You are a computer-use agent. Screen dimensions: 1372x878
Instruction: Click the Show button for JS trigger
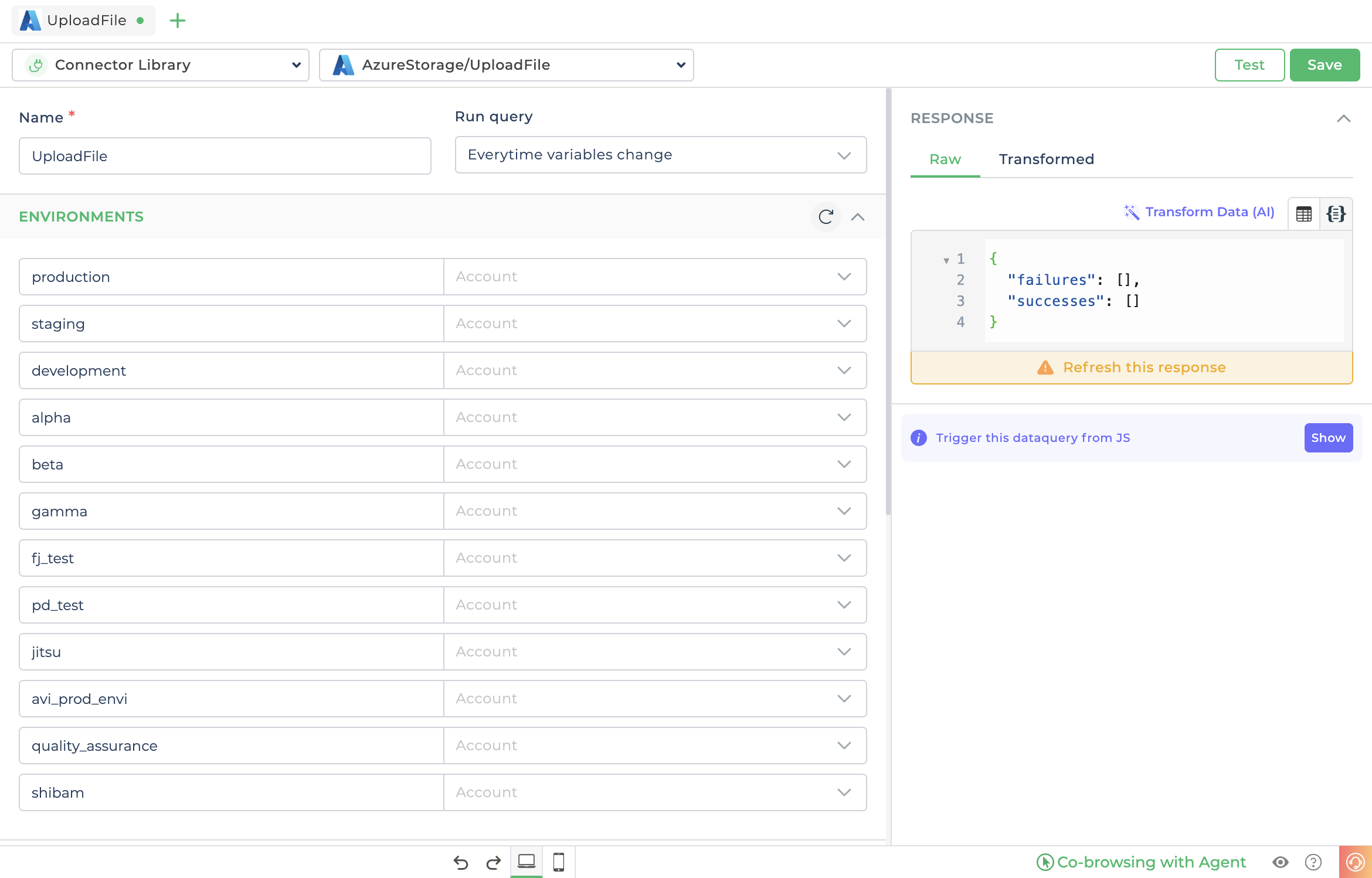[x=1328, y=438]
